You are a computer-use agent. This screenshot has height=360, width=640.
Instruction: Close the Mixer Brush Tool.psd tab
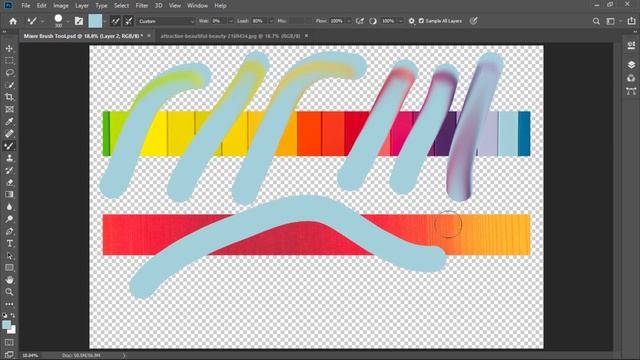[149, 36]
